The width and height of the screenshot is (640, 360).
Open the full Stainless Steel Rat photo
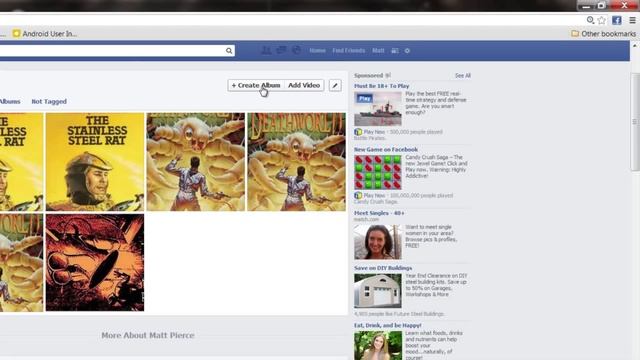coord(95,162)
